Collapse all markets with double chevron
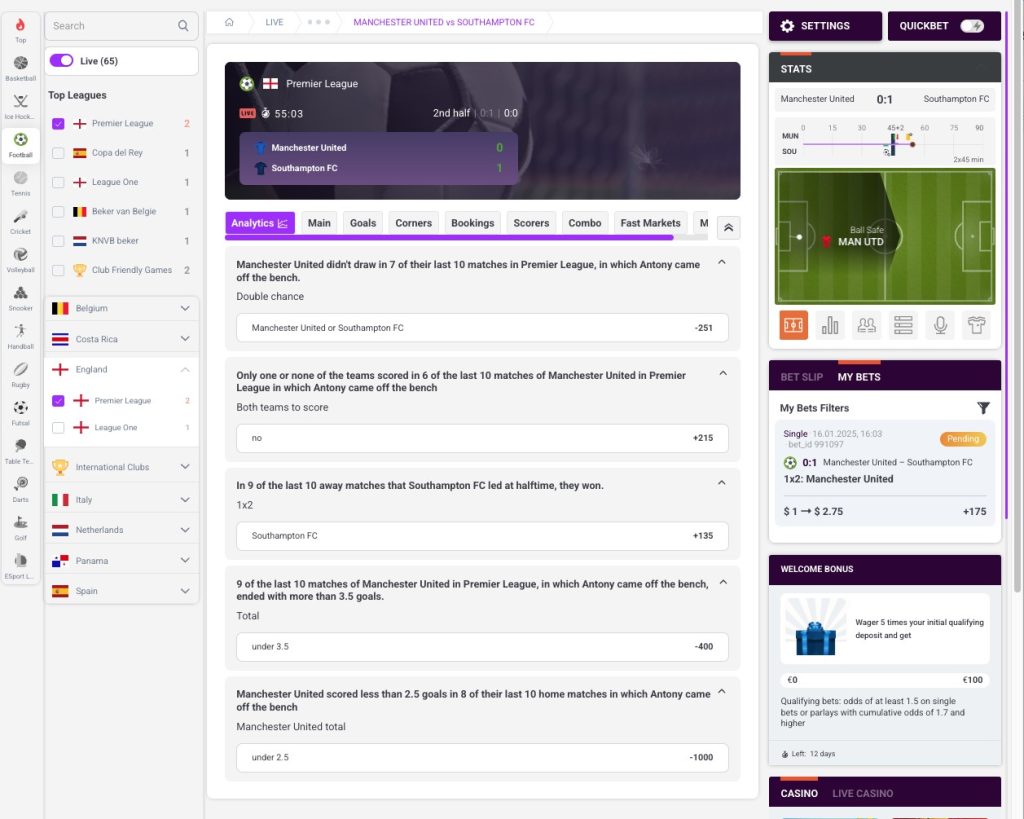 click(728, 227)
